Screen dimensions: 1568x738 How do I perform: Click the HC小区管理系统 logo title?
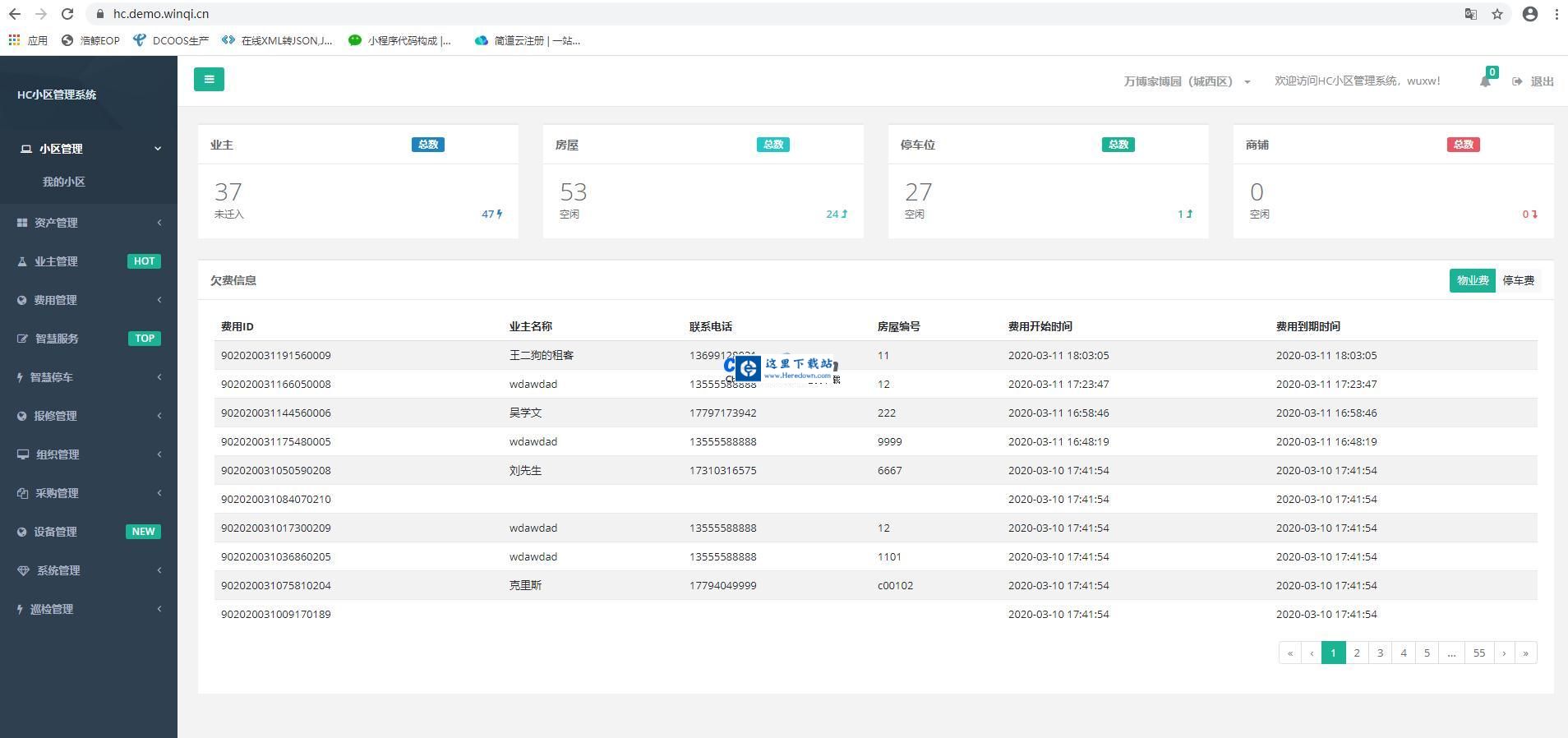tap(57, 95)
